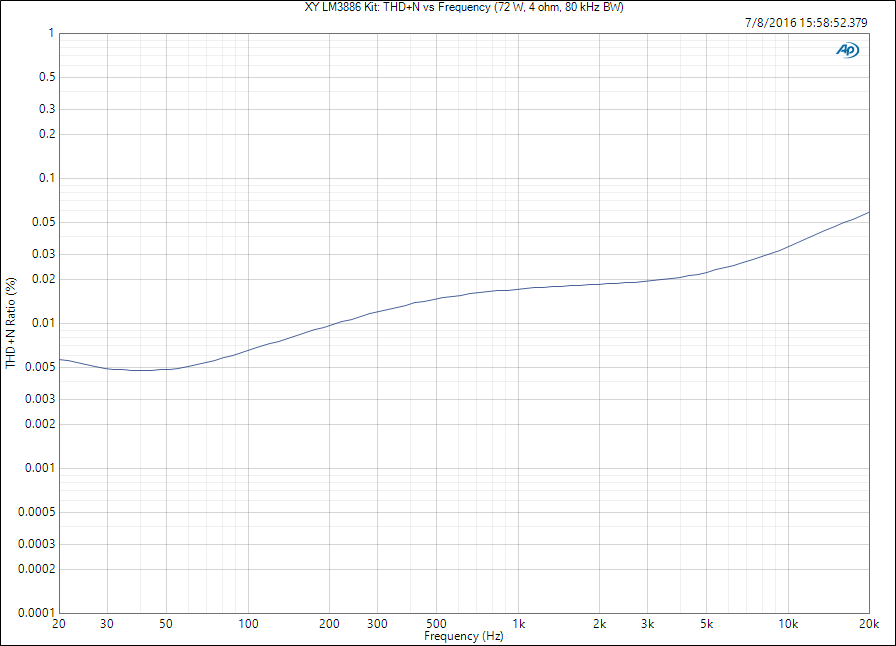Screen dimensions: 896x646
Task: Click the '10k' frequency tick label
Action: (788, 624)
